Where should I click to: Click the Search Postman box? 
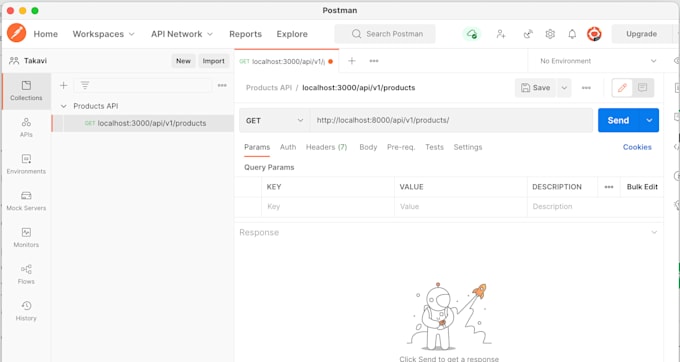click(385, 34)
